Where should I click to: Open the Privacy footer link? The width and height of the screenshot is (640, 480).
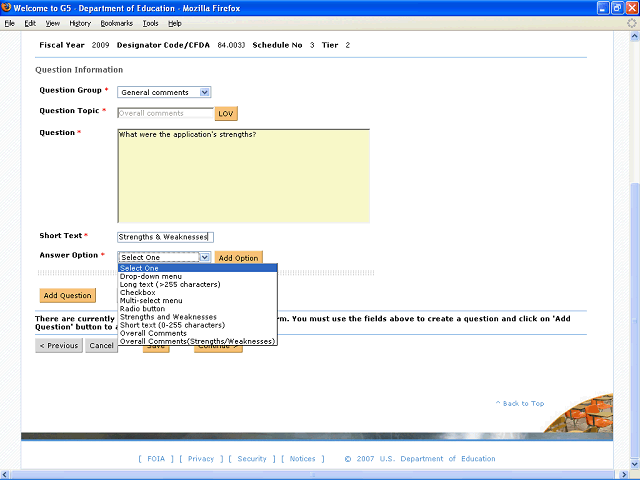point(201,459)
